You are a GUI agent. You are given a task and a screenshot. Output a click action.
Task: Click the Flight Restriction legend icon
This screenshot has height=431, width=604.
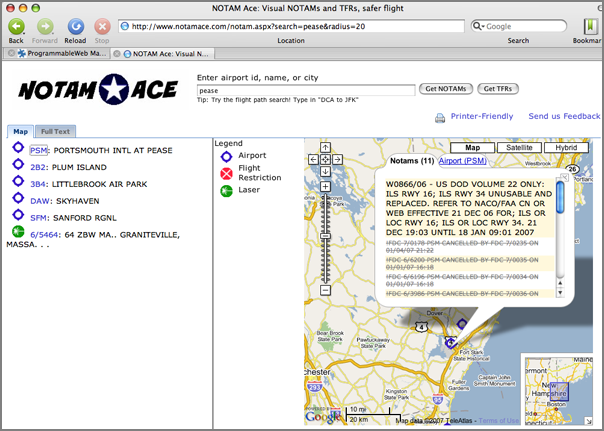226,174
